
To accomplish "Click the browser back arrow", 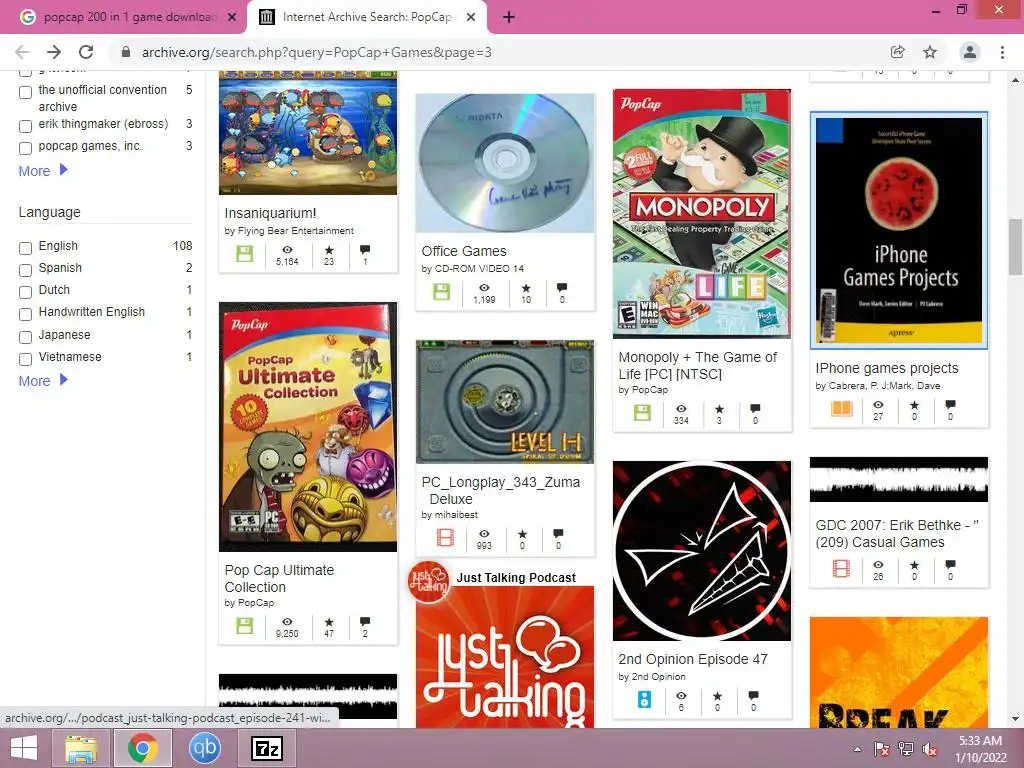I will point(22,52).
